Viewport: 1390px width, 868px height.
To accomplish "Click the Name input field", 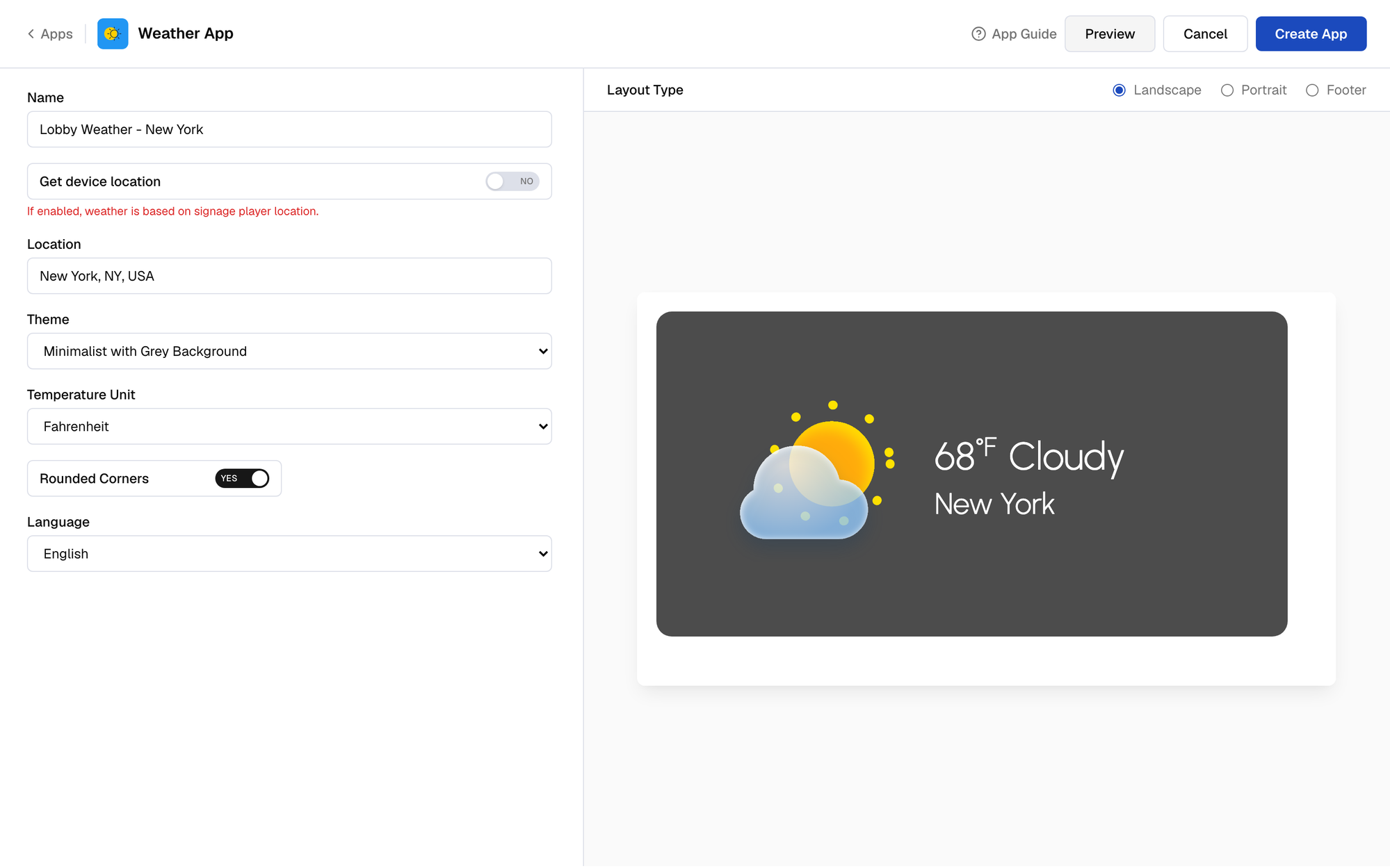I will [289, 129].
